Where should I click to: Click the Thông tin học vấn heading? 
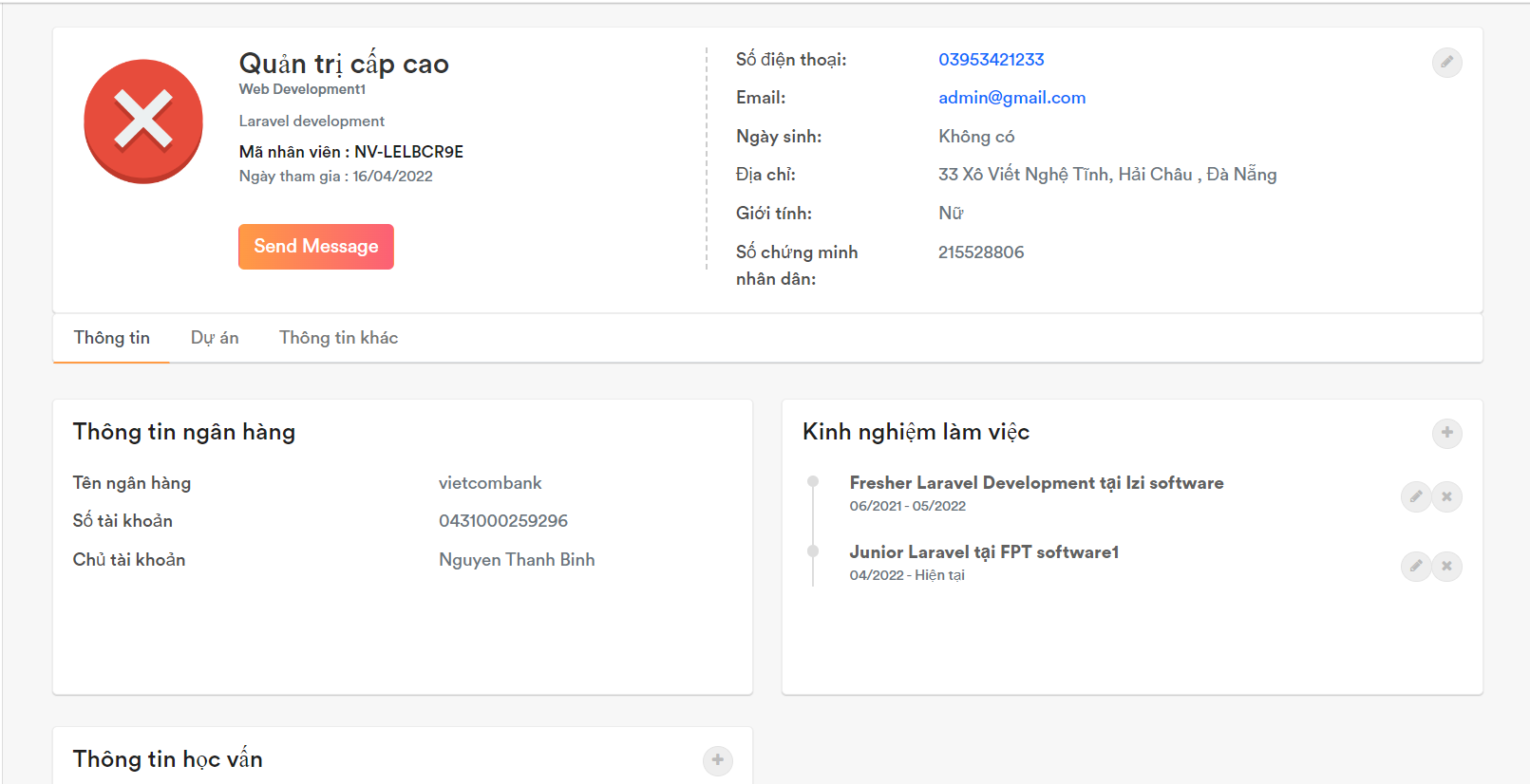168,759
